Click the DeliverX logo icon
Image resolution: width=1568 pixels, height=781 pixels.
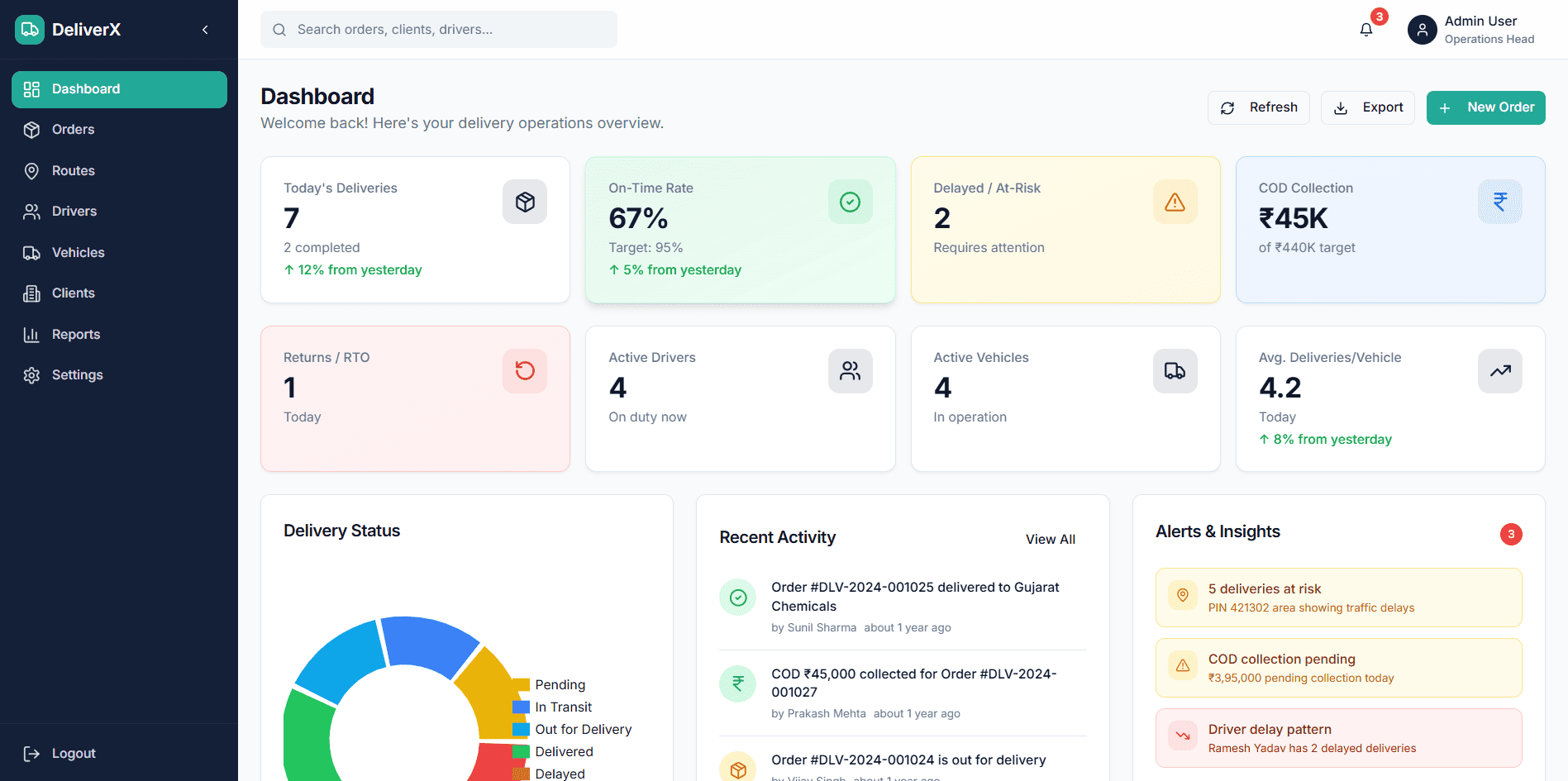tap(29, 29)
